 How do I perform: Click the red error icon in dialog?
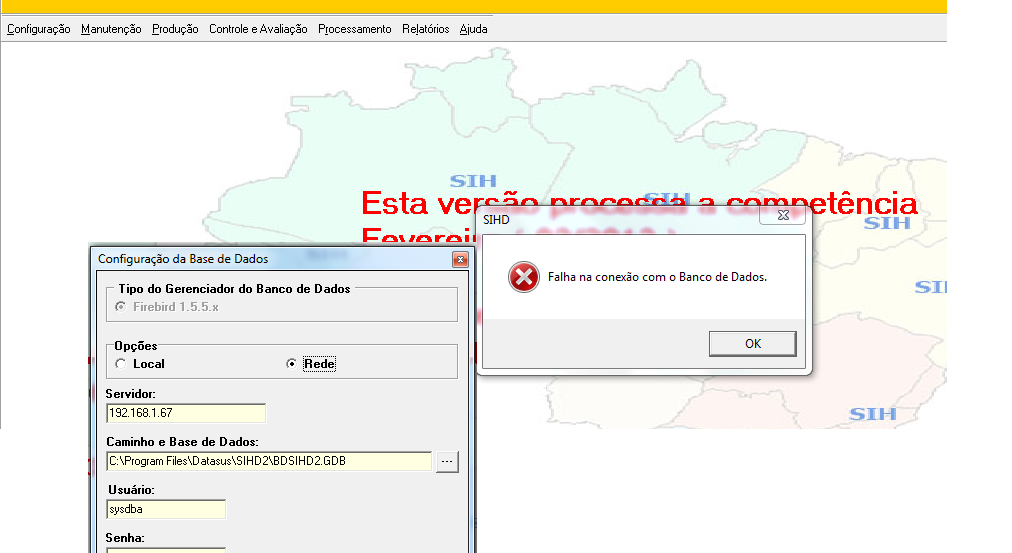point(523,277)
